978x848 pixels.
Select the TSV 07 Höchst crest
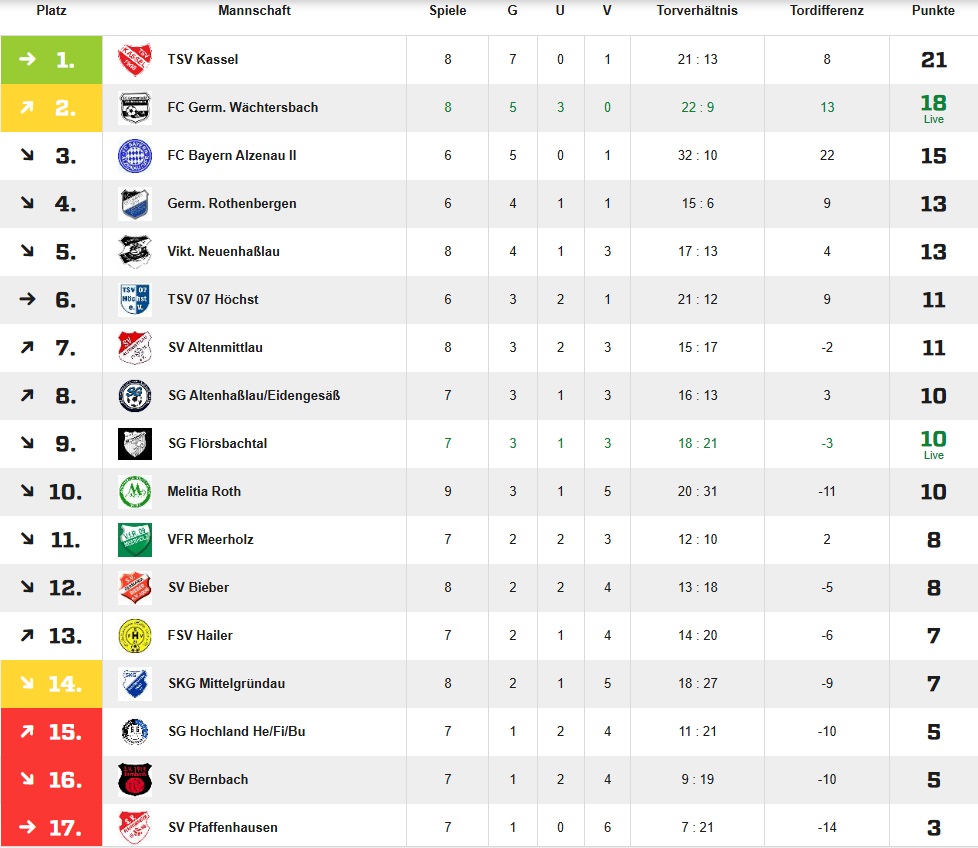pos(135,300)
